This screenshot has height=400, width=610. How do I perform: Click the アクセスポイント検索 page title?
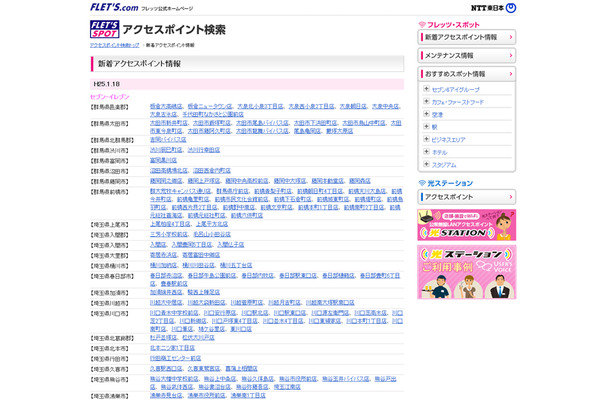click(174, 30)
